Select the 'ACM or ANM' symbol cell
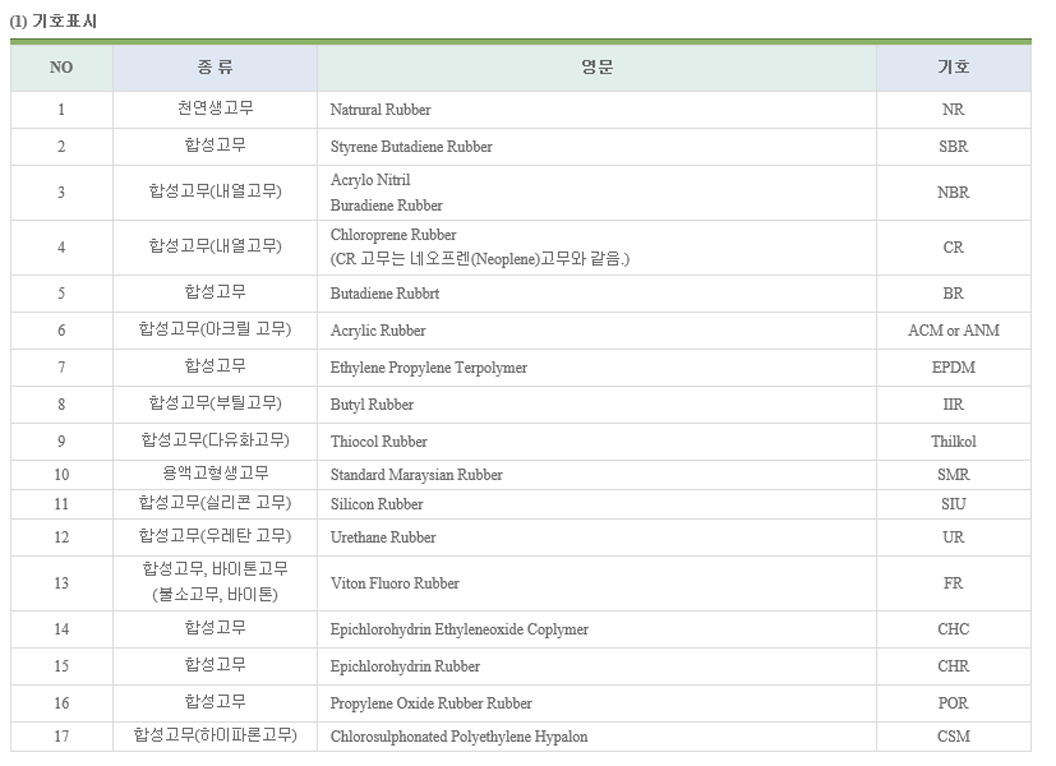This screenshot has height=766, width=1056. [953, 330]
